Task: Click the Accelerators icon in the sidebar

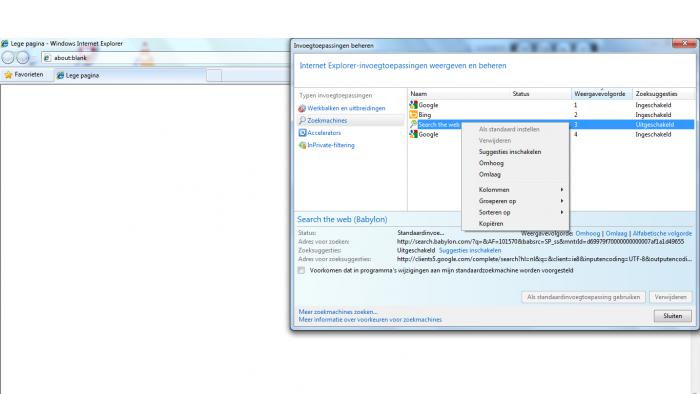Action: click(x=302, y=133)
